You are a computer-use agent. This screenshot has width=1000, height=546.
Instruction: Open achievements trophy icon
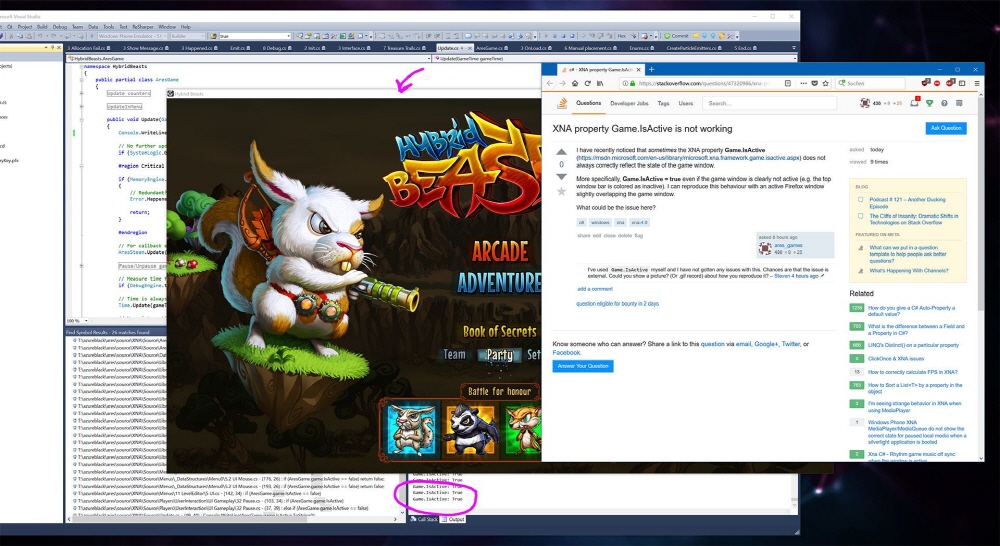[x=929, y=103]
